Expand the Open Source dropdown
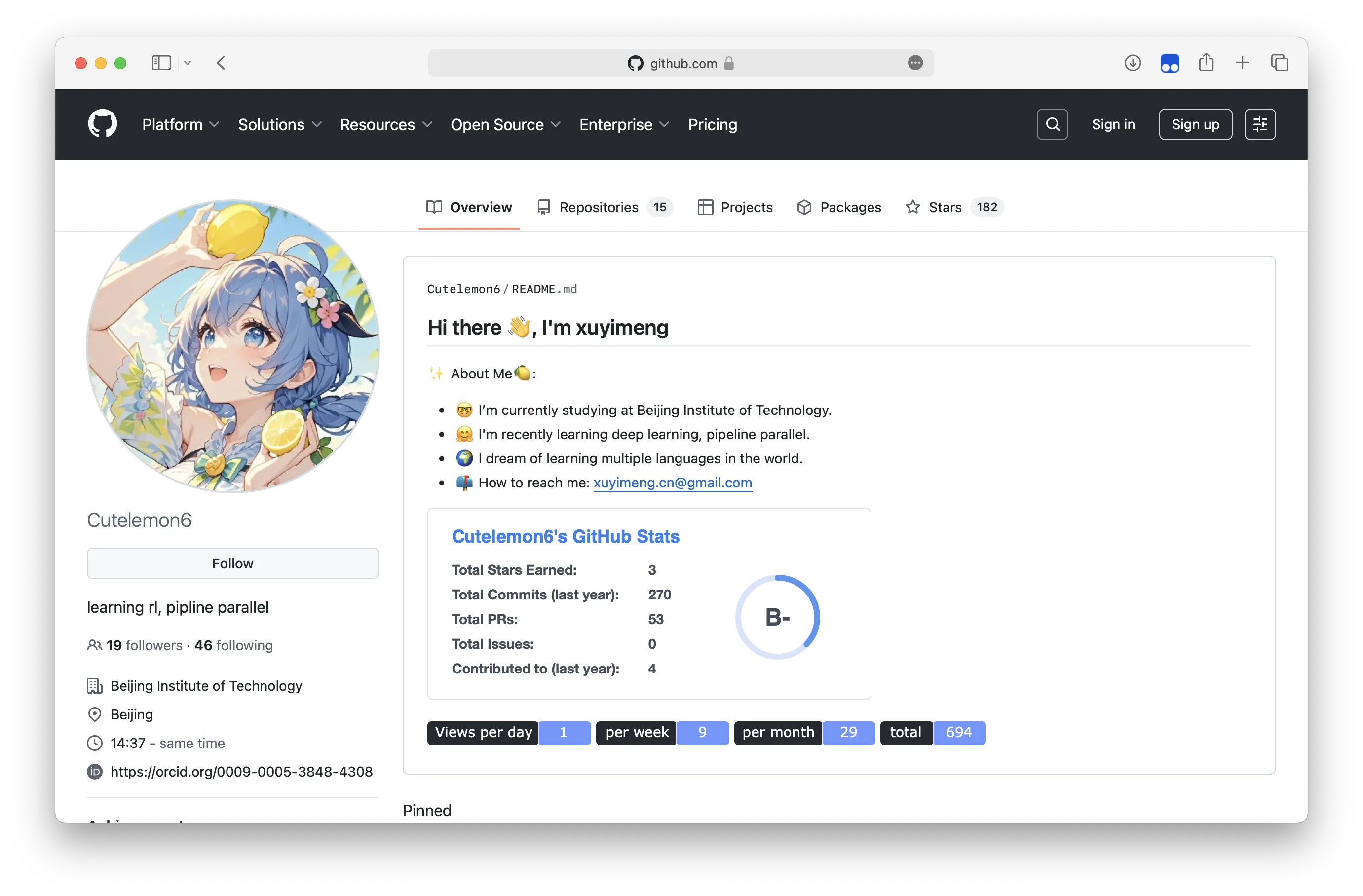 pos(505,125)
